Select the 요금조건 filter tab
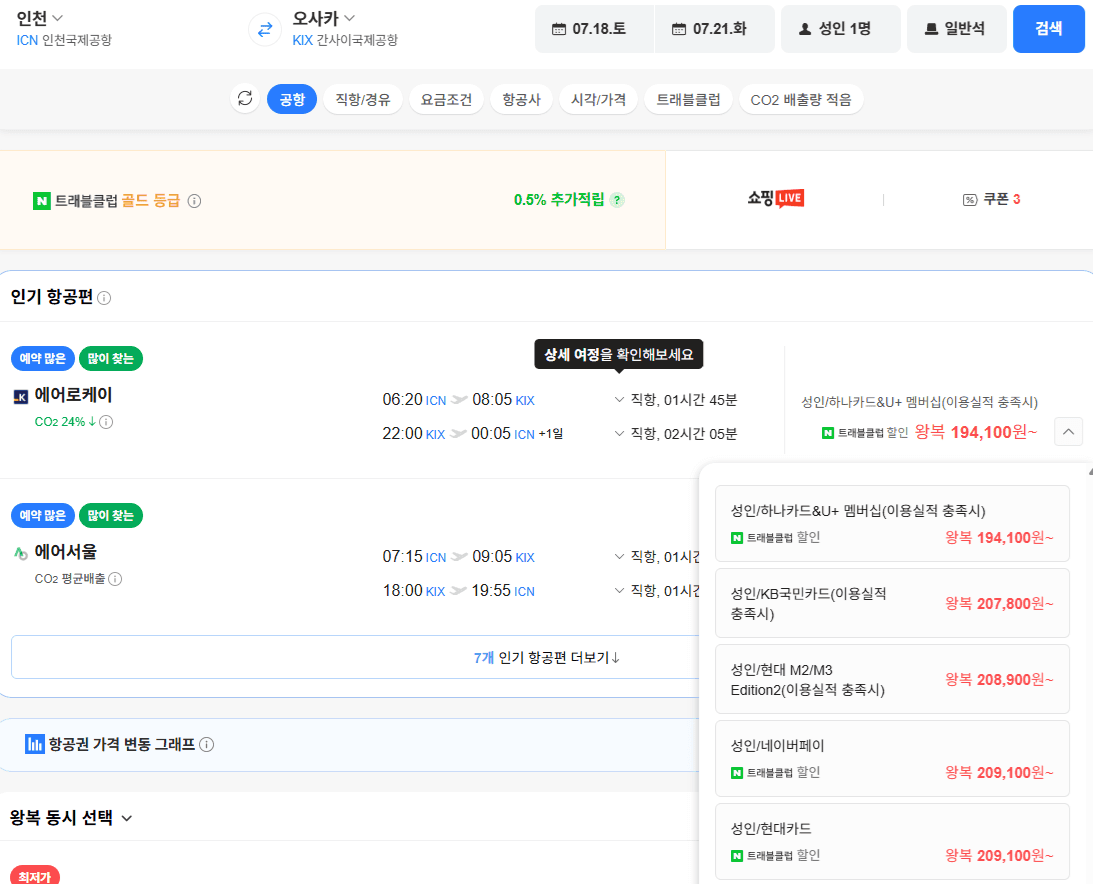The image size is (1093, 884). [x=446, y=99]
